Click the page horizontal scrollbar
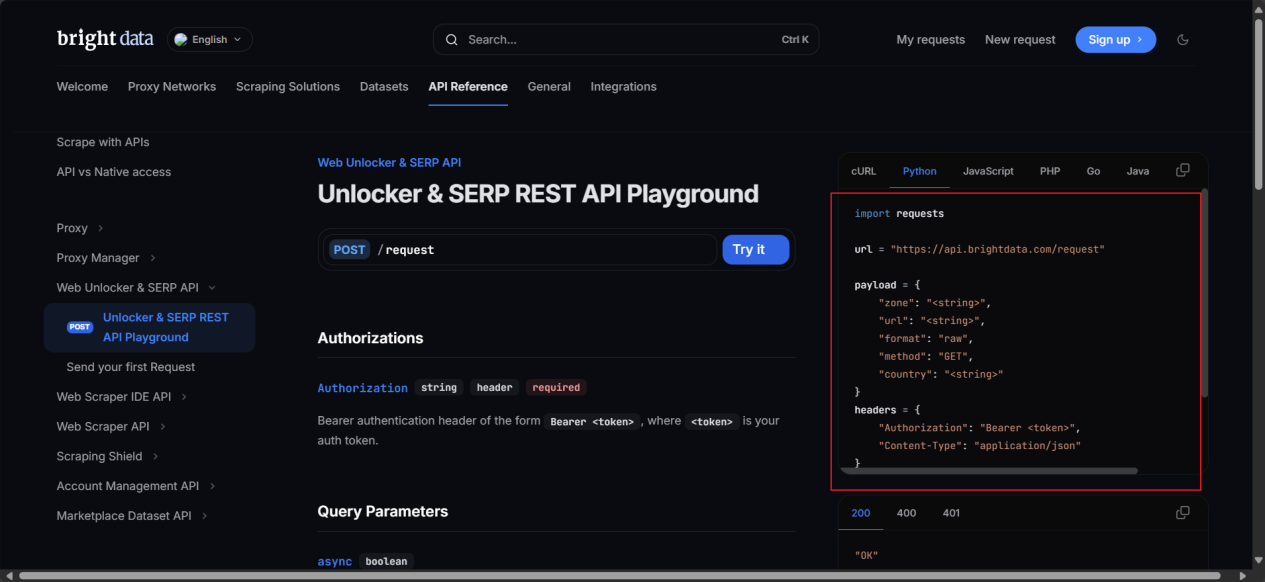Viewport: 1265px width, 582px height. pos(619,576)
